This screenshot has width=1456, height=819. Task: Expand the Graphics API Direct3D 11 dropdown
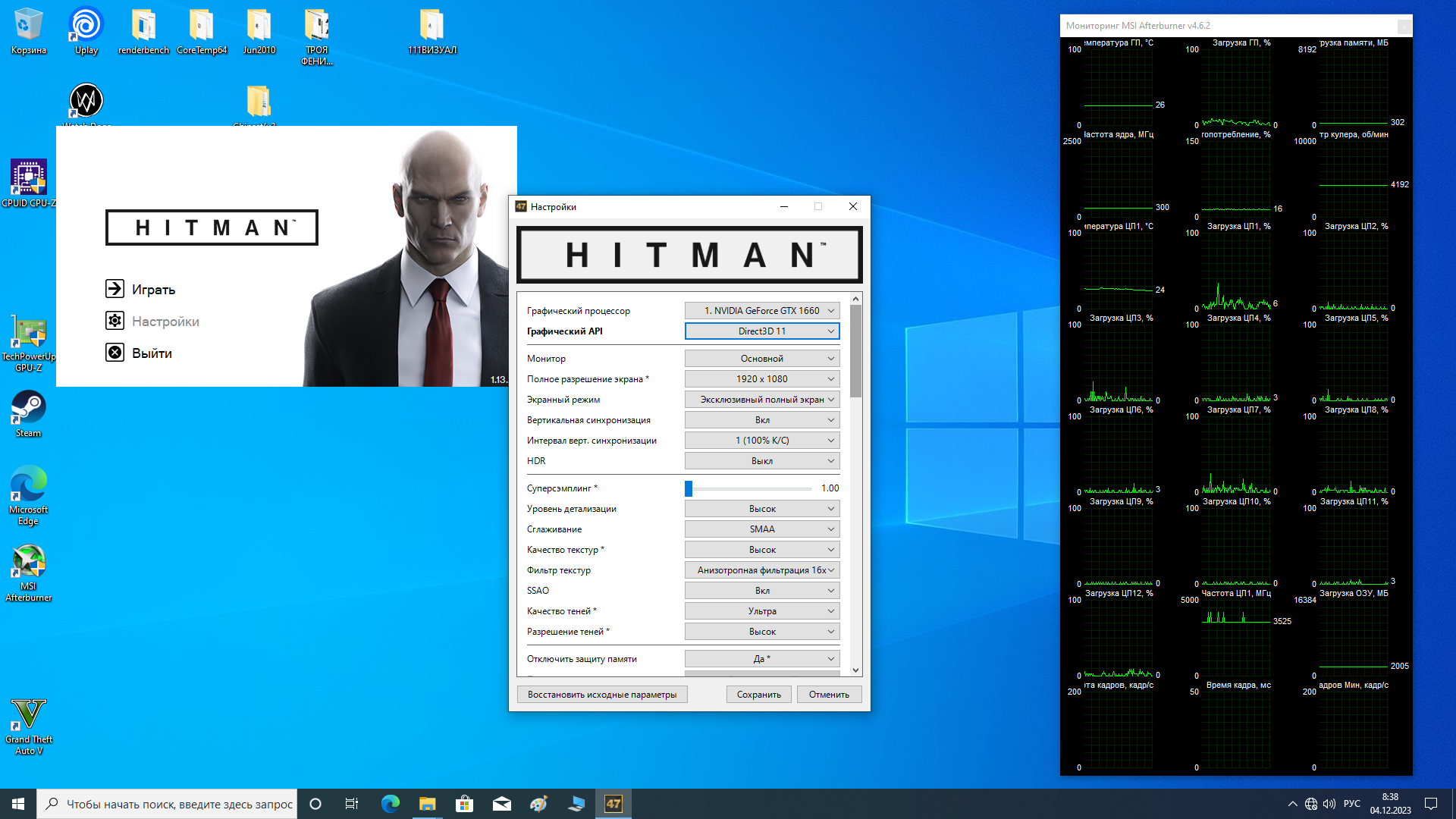pos(761,331)
